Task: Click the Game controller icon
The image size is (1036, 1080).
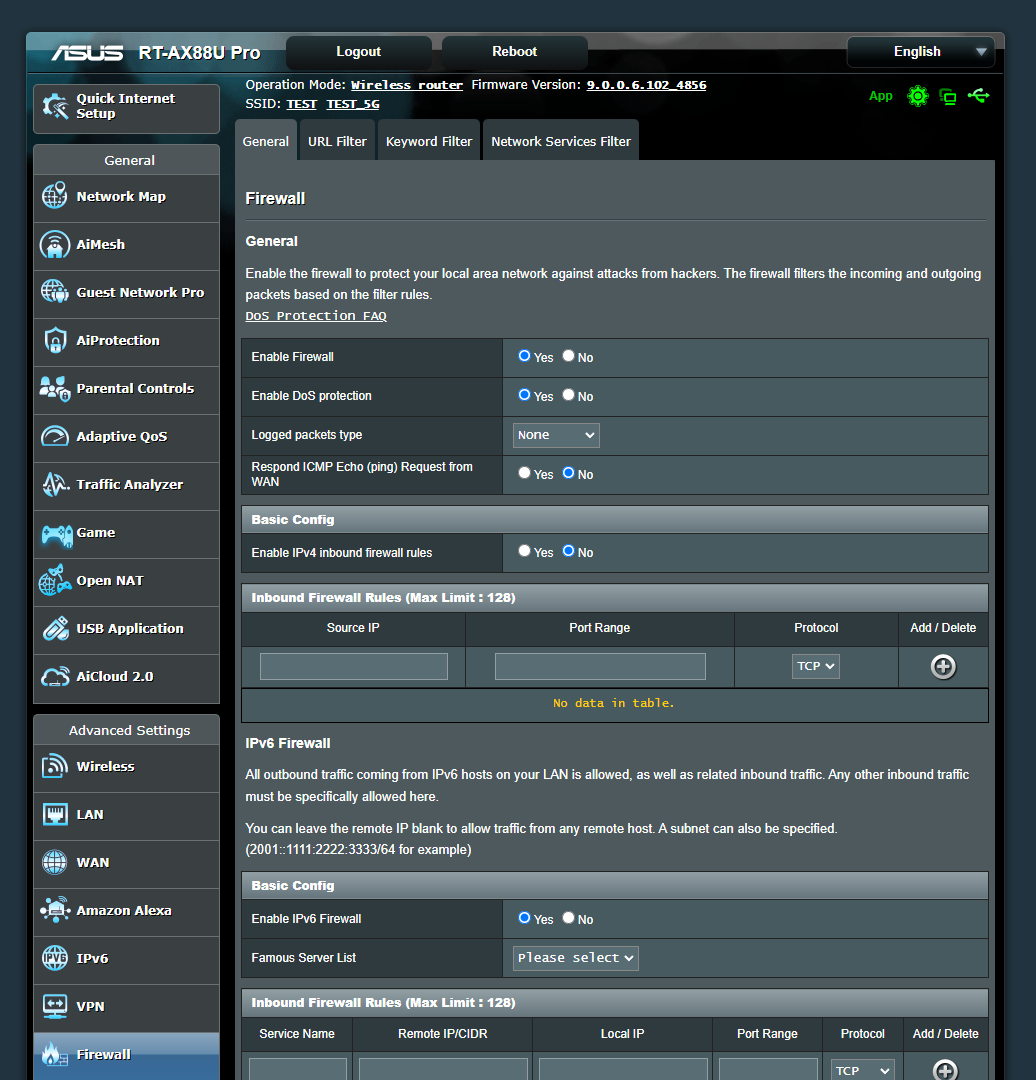Action: click(x=55, y=533)
